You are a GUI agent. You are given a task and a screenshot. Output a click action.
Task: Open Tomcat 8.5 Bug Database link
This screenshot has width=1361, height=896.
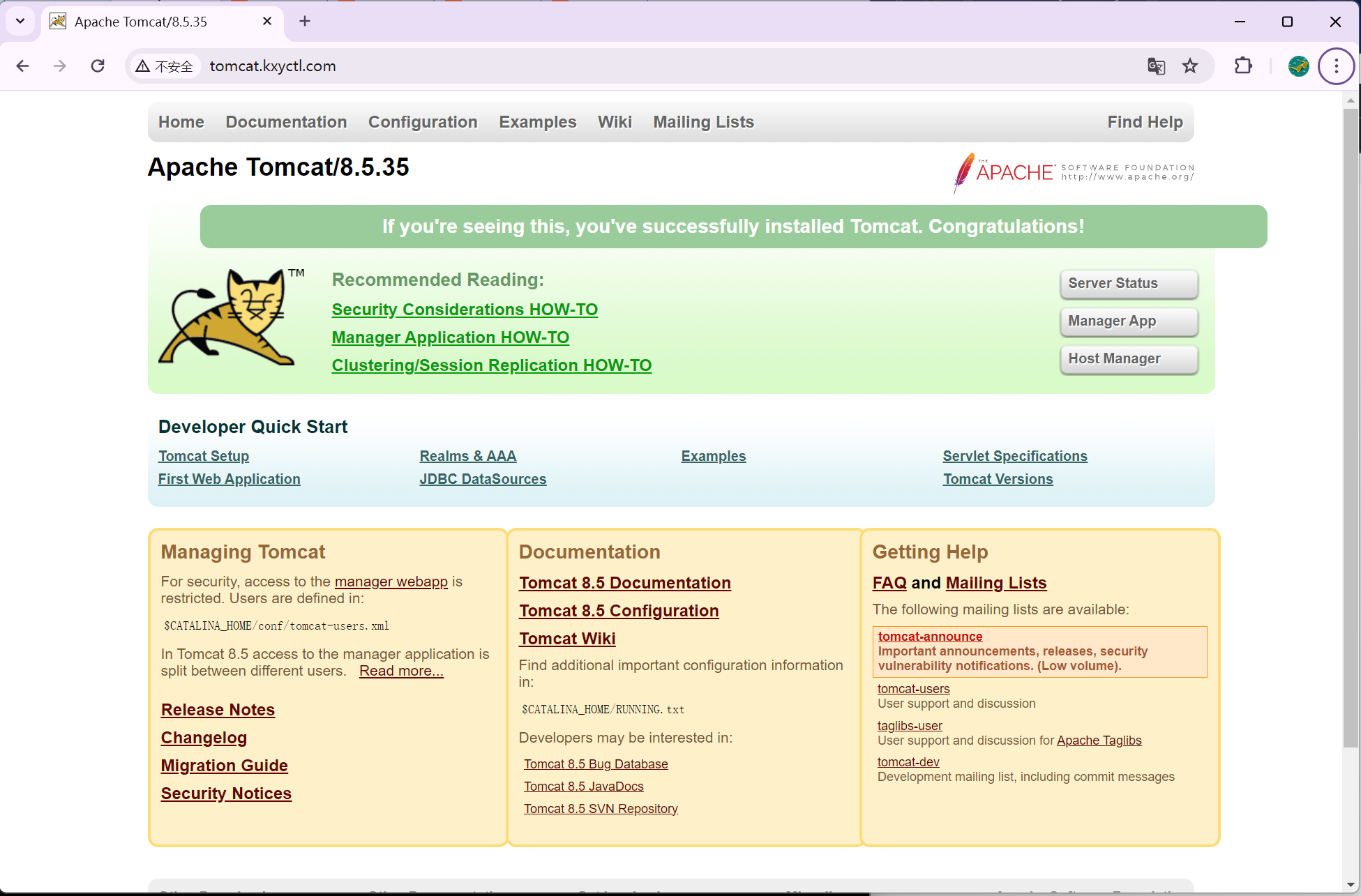pyautogui.click(x=596, y=764)
